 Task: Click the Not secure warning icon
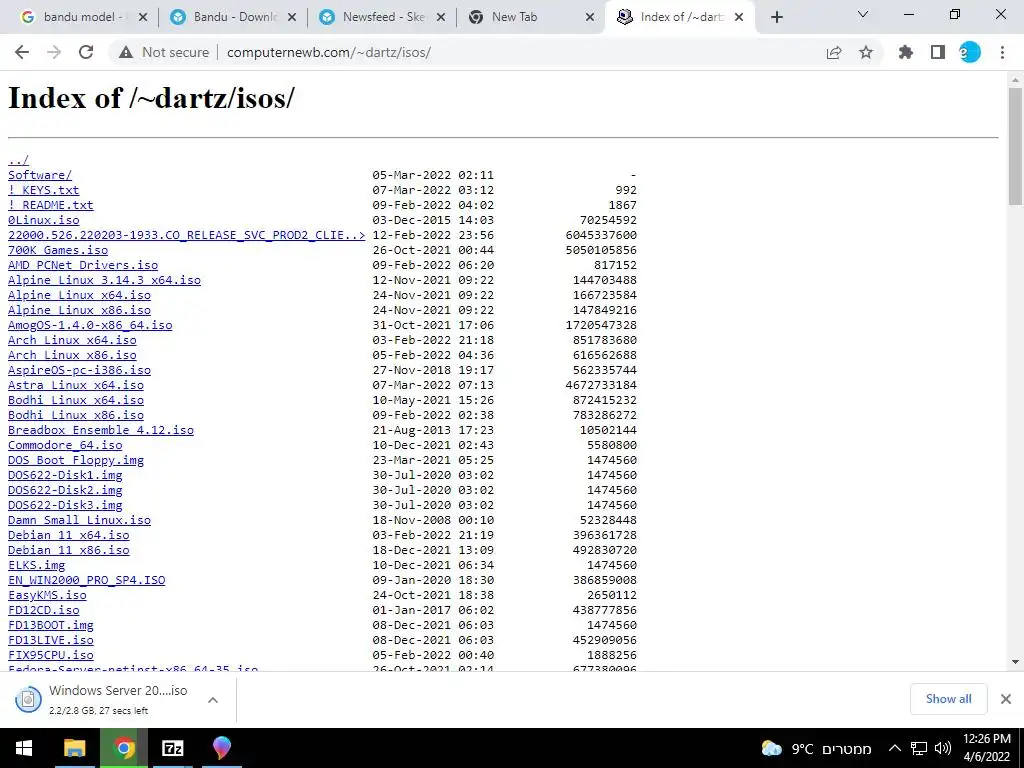point(126,52)
